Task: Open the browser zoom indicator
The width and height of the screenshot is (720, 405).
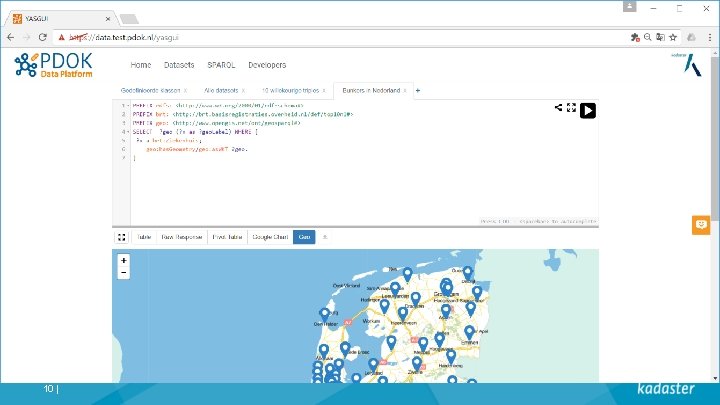Action: point(647,38)
